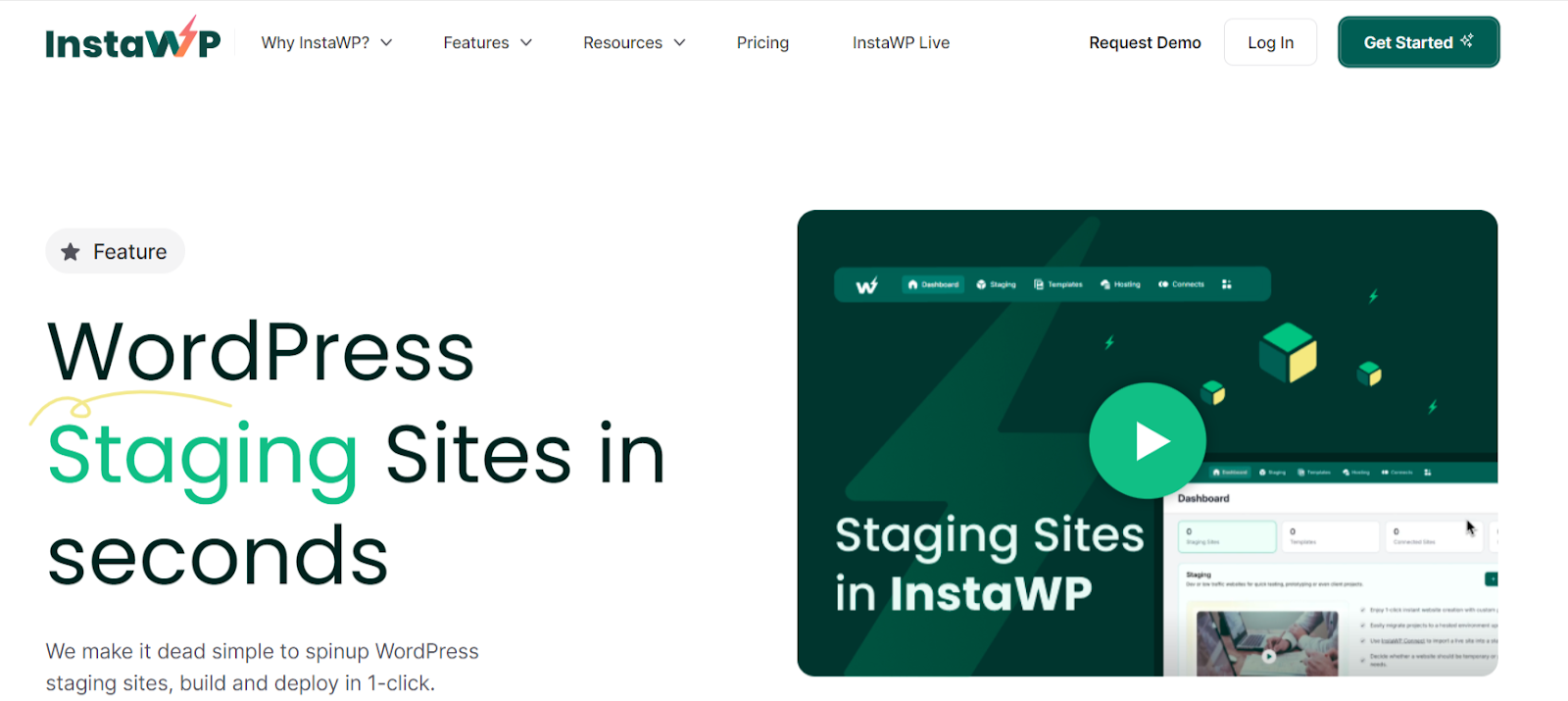The image size is (1568, 701).
Task: Click Staging item in video preview
Action: point(996,284)
